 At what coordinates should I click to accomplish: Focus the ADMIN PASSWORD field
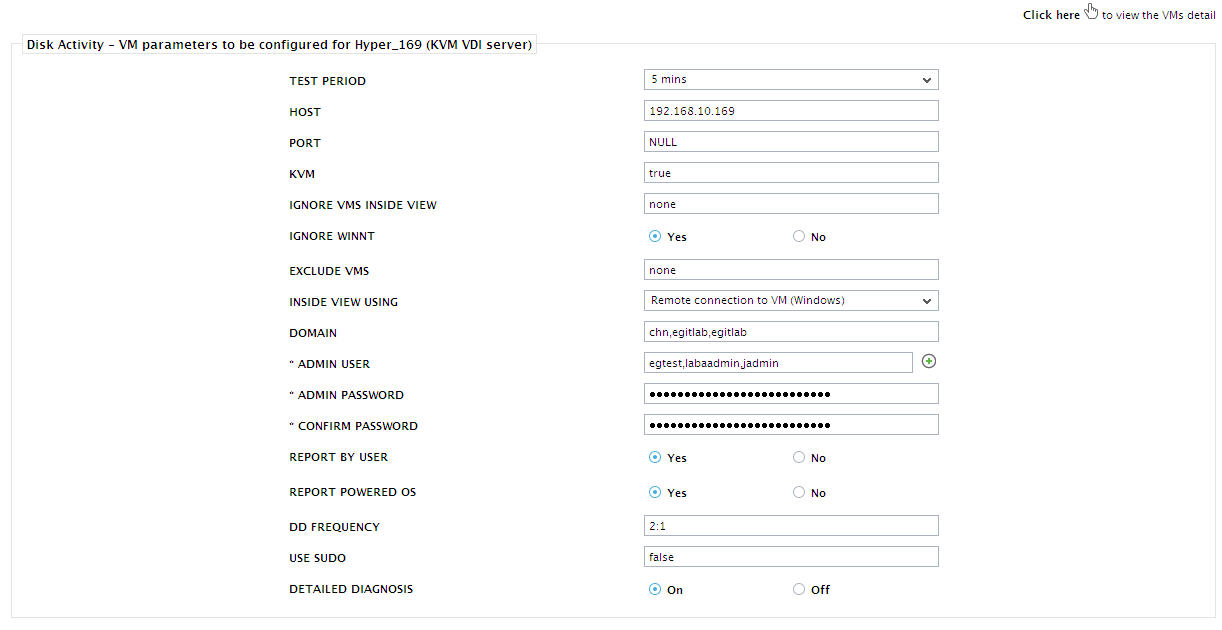791,394
